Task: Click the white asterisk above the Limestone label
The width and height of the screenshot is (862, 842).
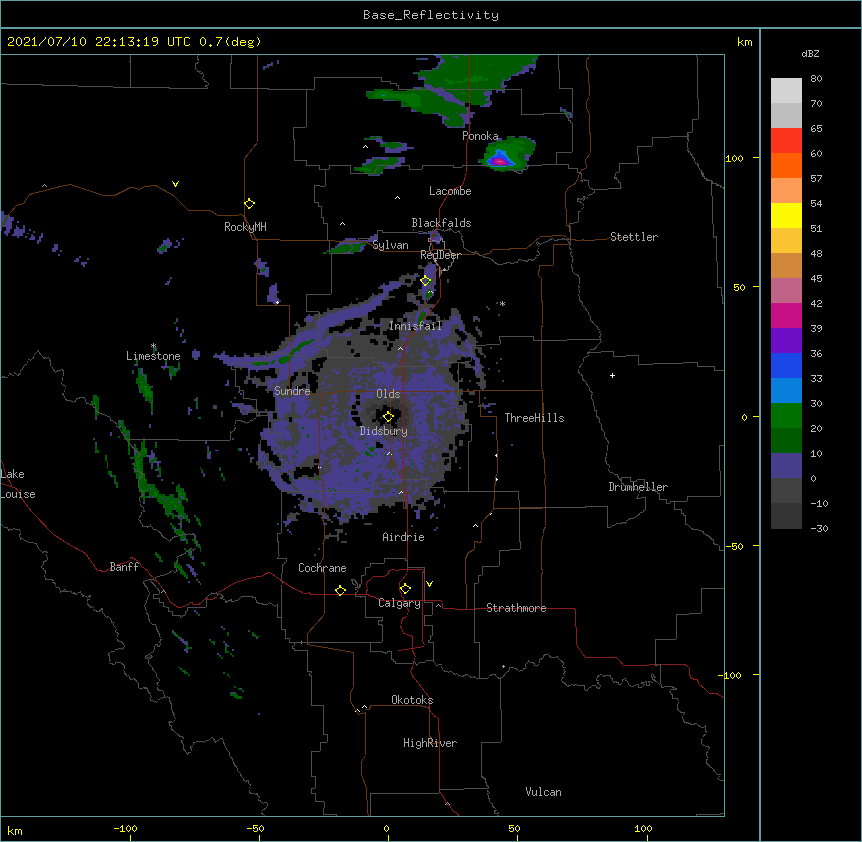Action: (153, 346)
